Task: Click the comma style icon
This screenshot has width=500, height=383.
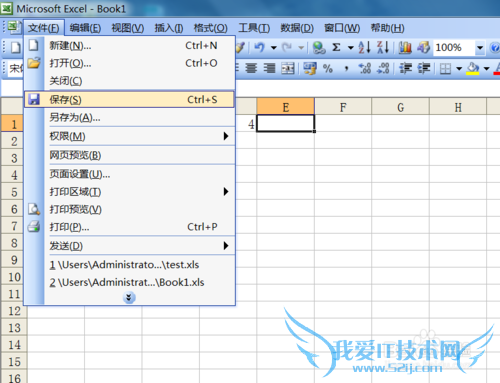Action: pyautogui.click(x=347, y=68)
